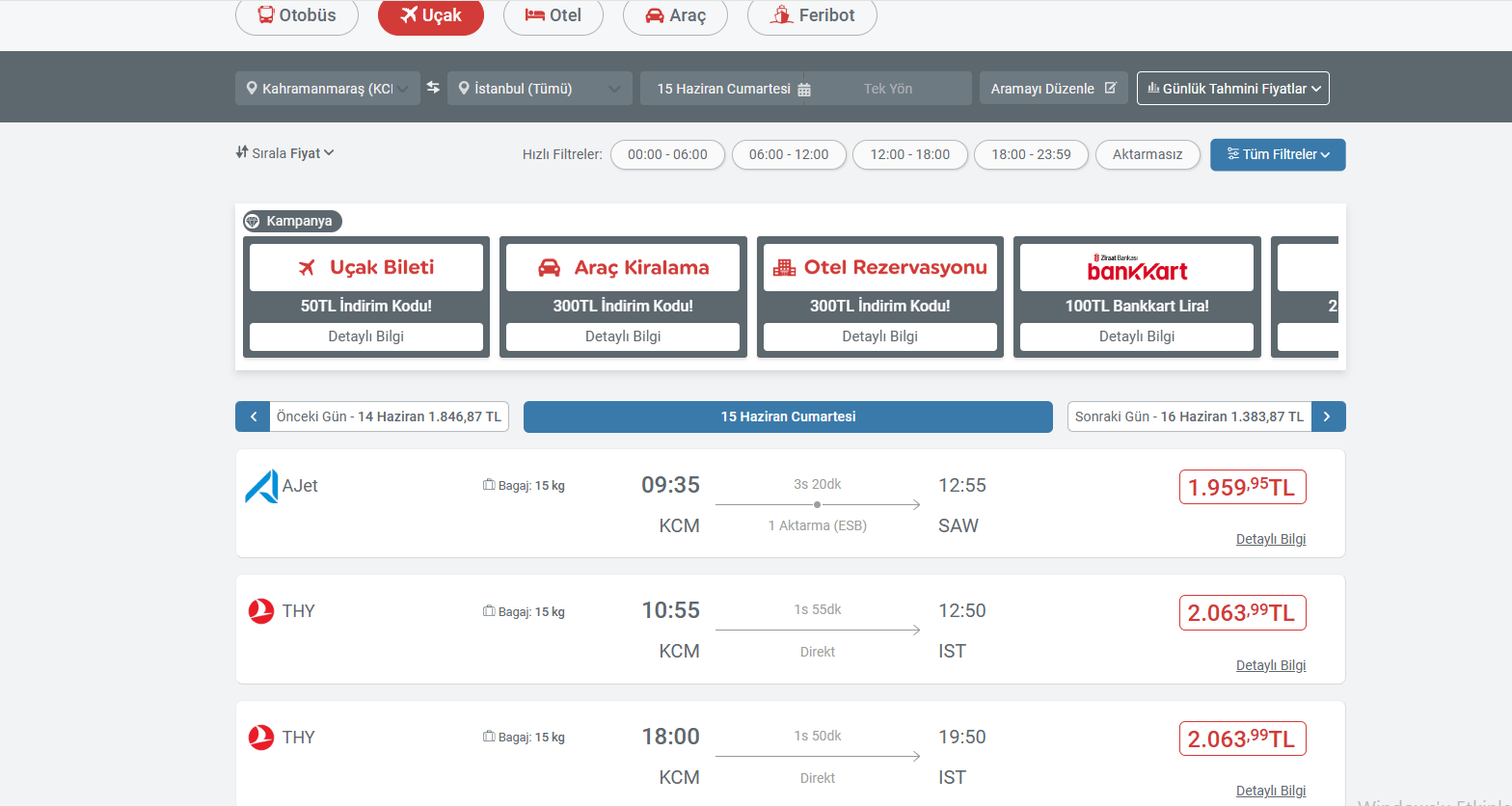This screenshot has width=1512, height=806.
Task: Open the Kahramanmaraş departure dropdown
Action: coord(328,88)
